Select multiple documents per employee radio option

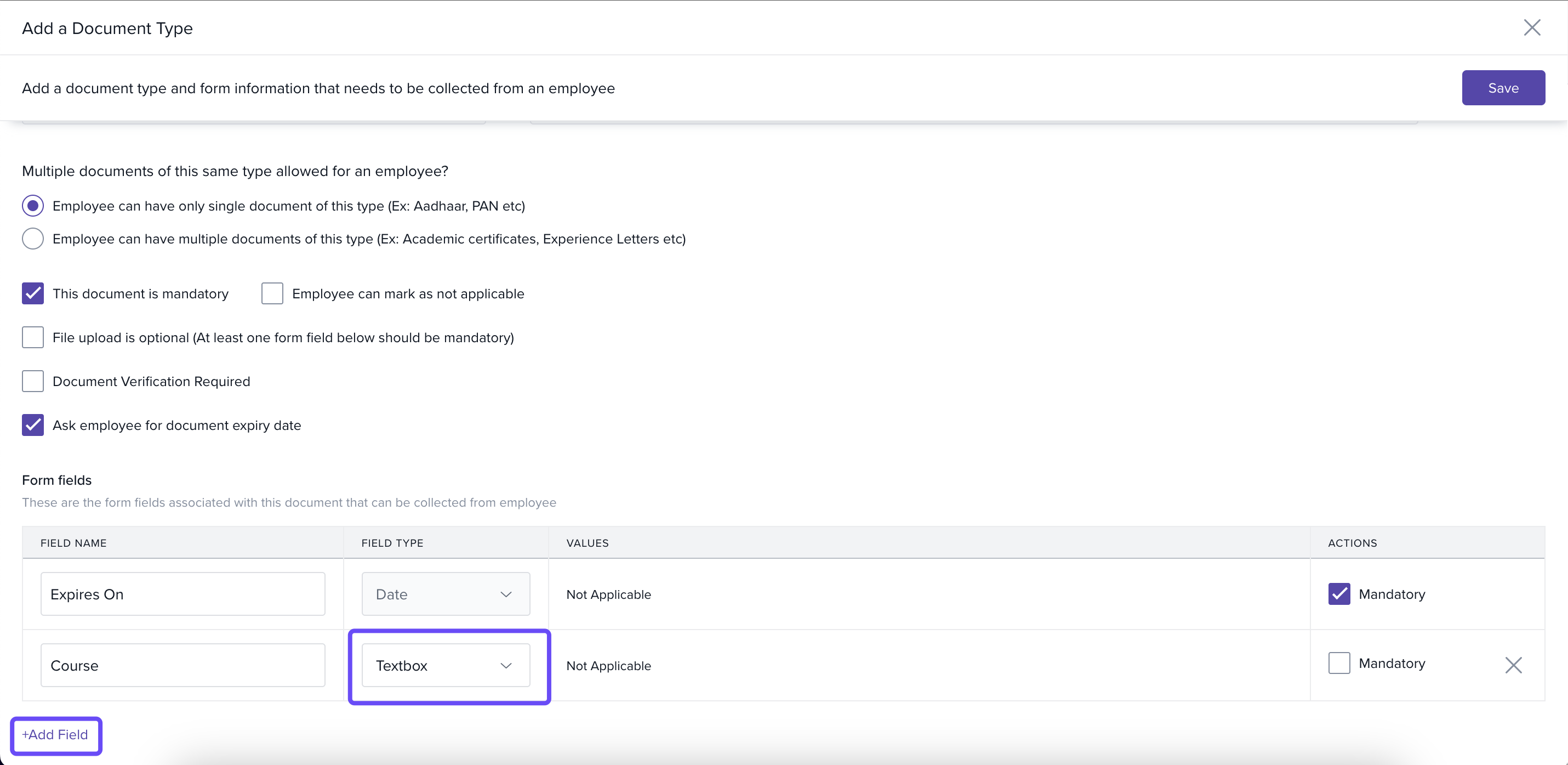pos(33,239)
